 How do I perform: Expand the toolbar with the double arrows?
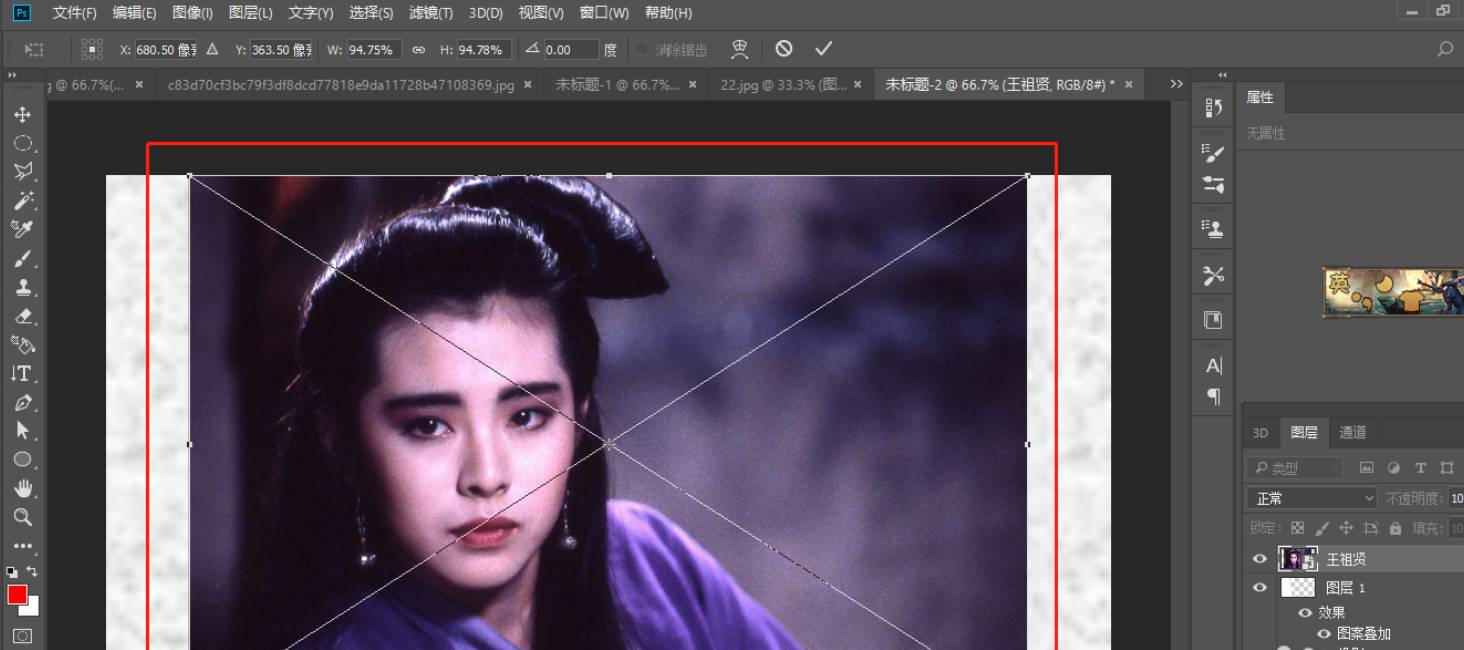coord(12,76)
